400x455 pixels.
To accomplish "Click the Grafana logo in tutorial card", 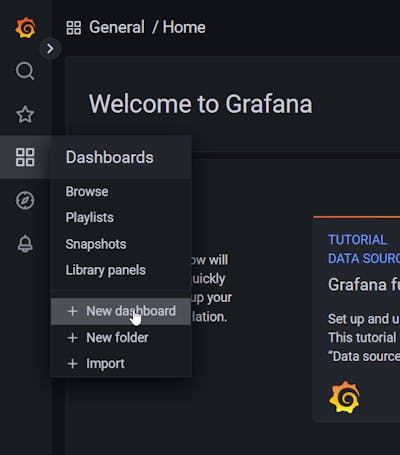I will pyautogui.click(x=344, y=397).
